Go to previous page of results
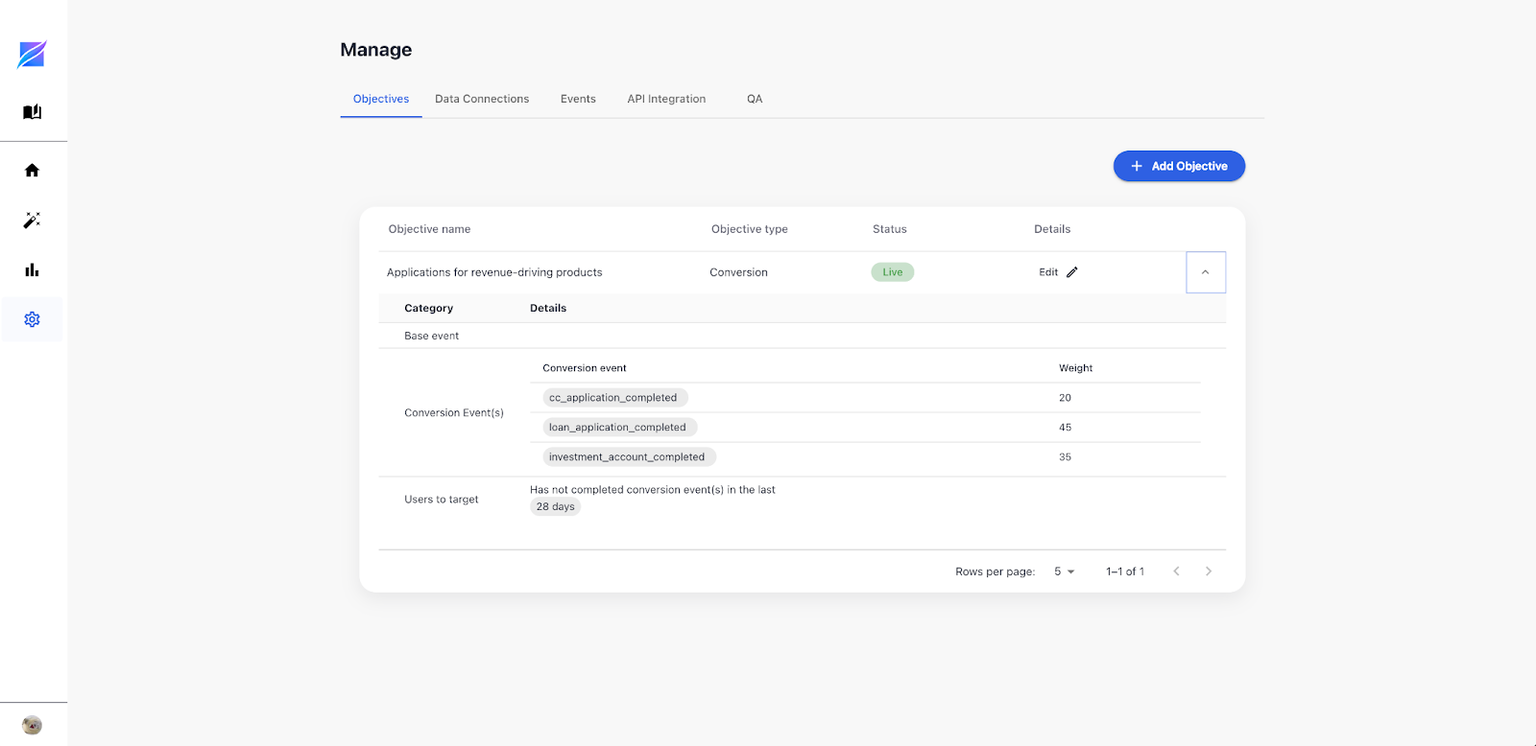This screenshot has width=1536, height=746. [1176, 571]
